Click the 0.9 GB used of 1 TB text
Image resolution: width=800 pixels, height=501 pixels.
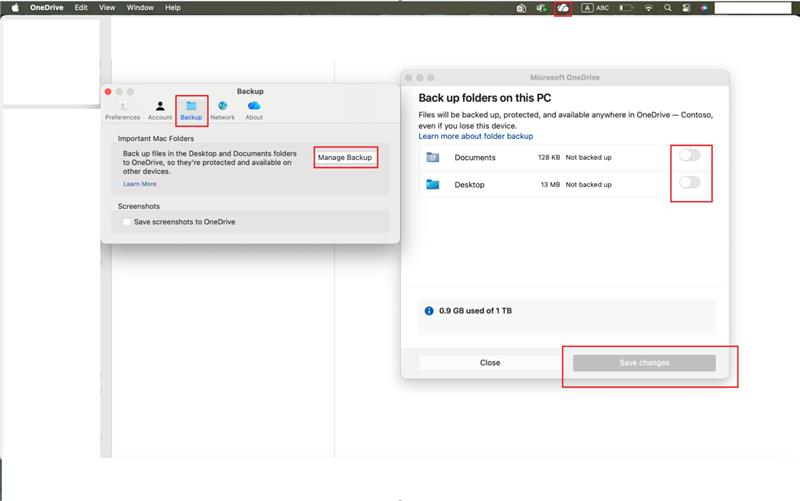476,311
